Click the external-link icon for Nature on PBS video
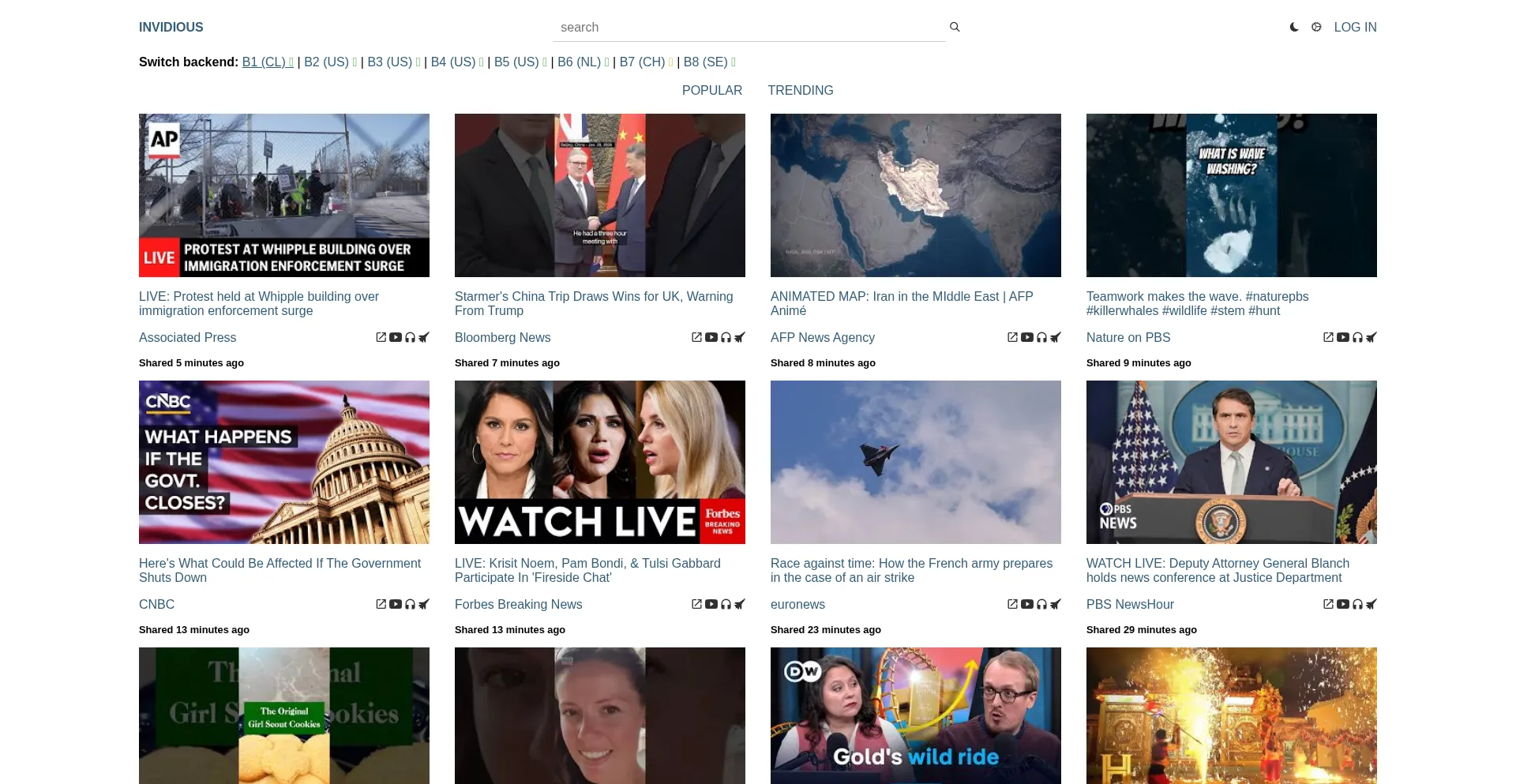Image resolution: width=1516 pixels, height=784 pixels. pos(1329,337)
